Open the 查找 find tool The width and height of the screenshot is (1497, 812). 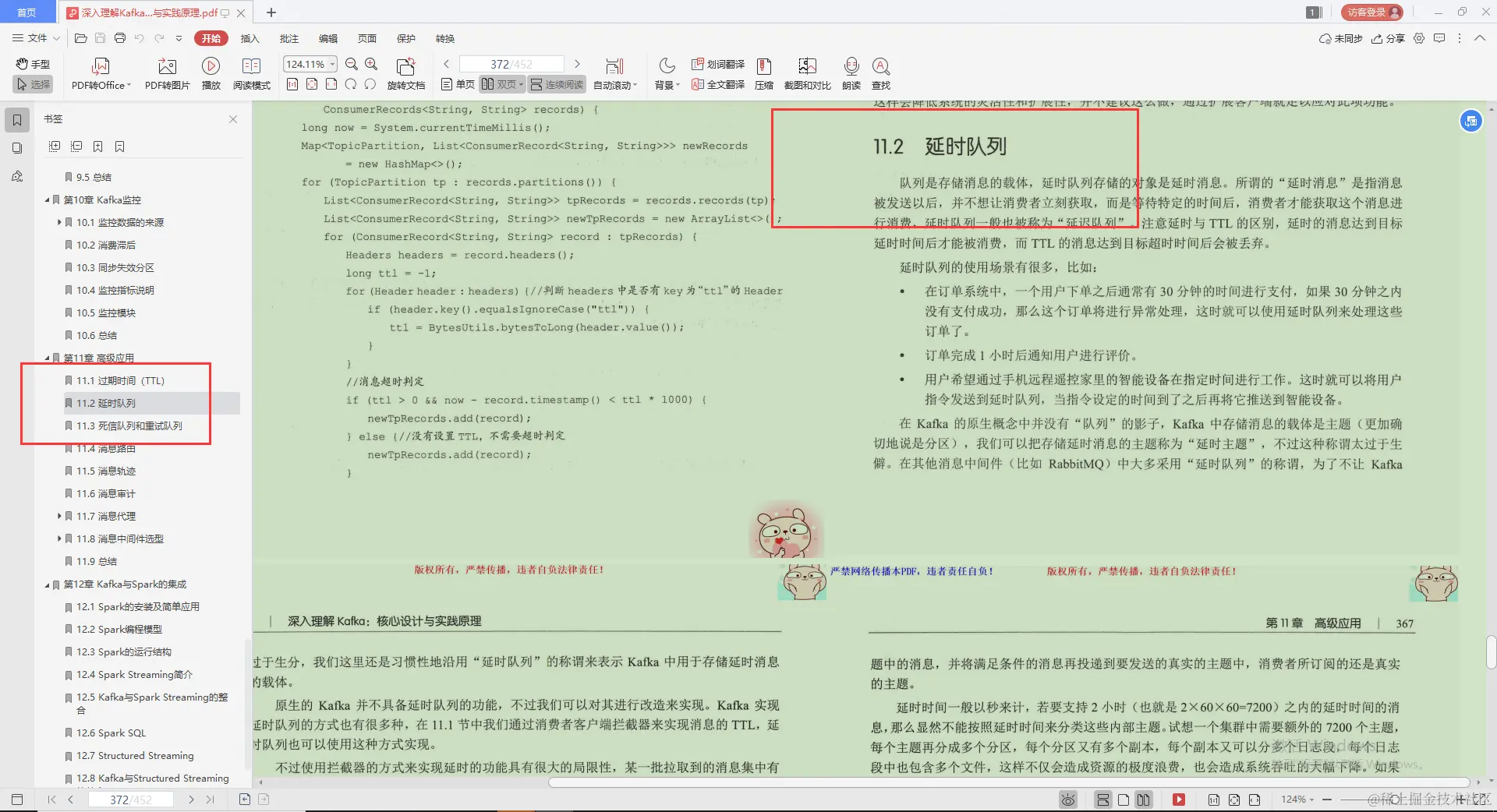(880, 72)
